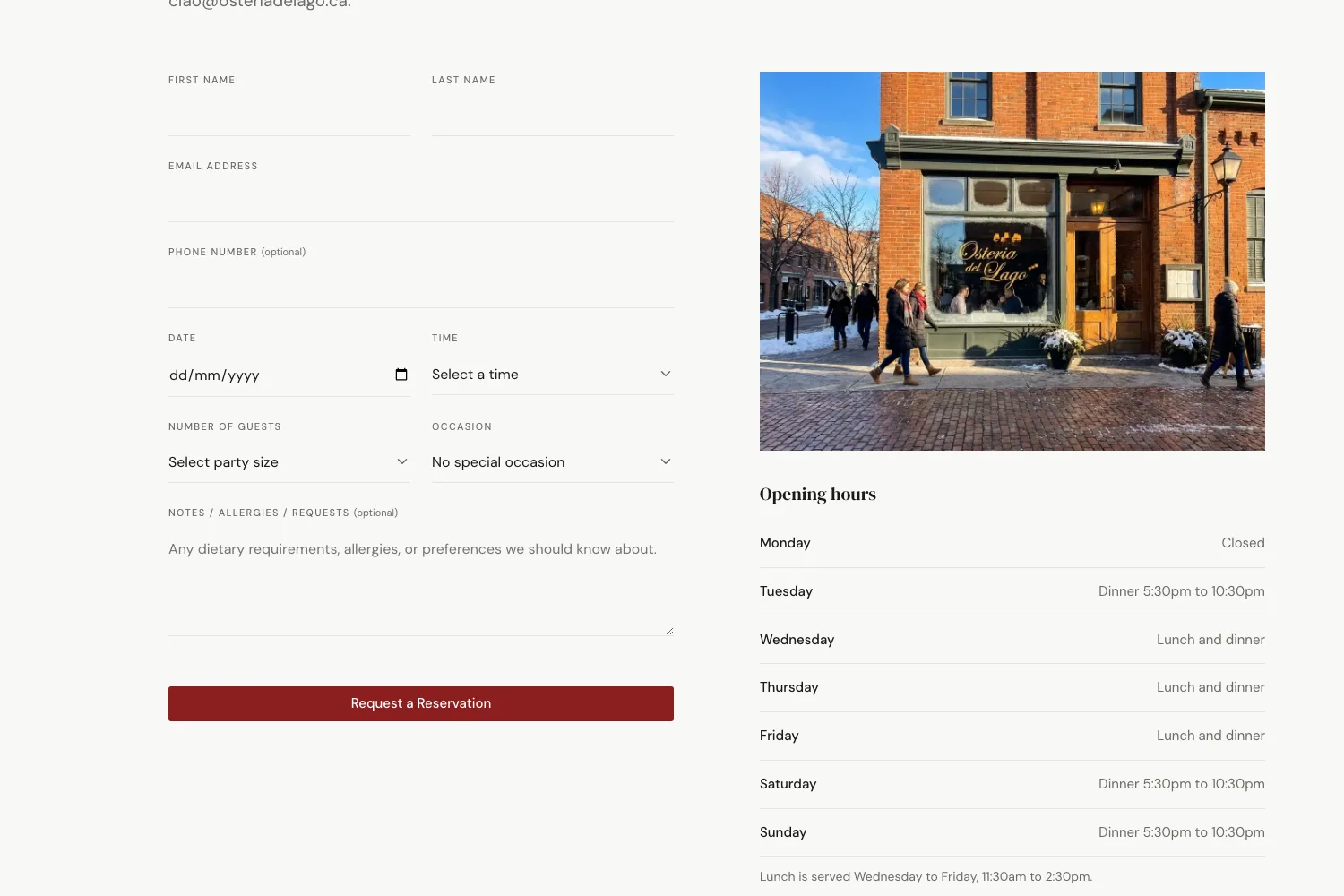Click the OCCASION label
The height and width of the screenshot is (896, 1344).
point(461,426)
